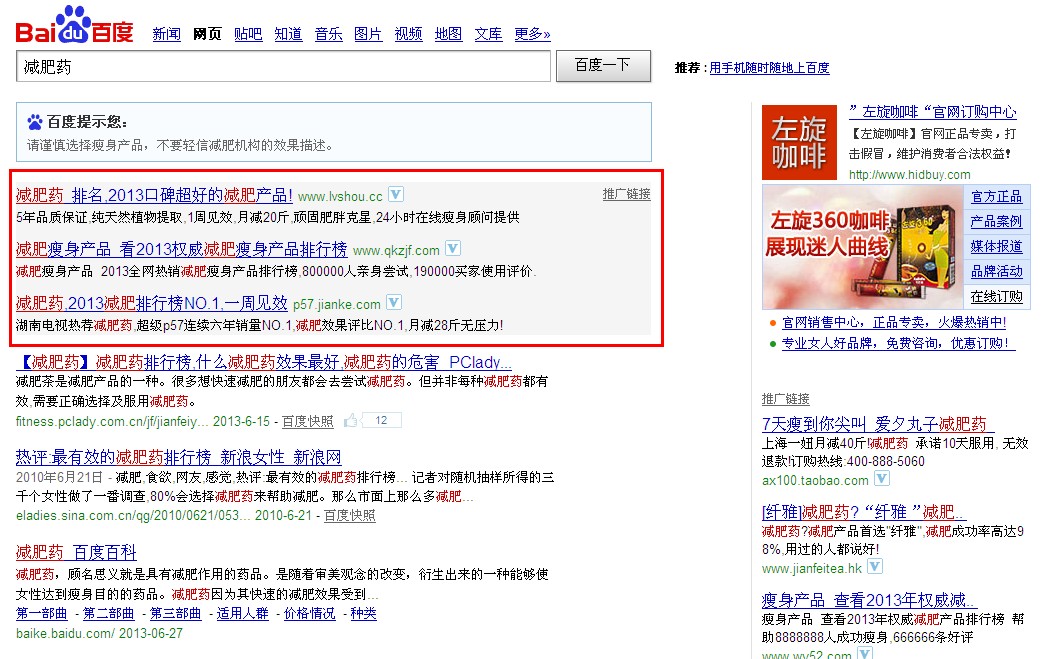Jump to 第三部曲 in Baike entry
Image resolution: width=1045 pixels, height=659 pixels.
(x=176, y=614)
